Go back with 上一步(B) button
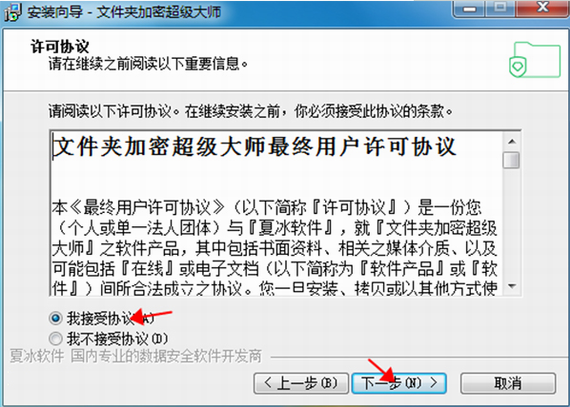Viewport: 570px width, 407px height. tap(301, 383)
